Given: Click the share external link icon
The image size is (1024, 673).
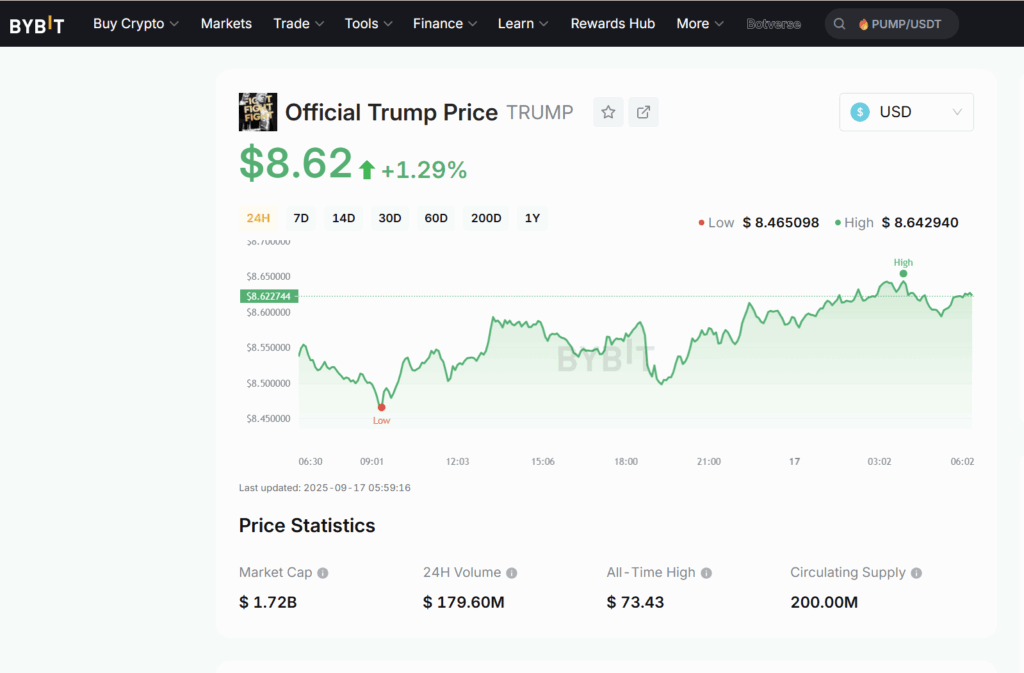Looking at the screenshot, I should 644,112.
